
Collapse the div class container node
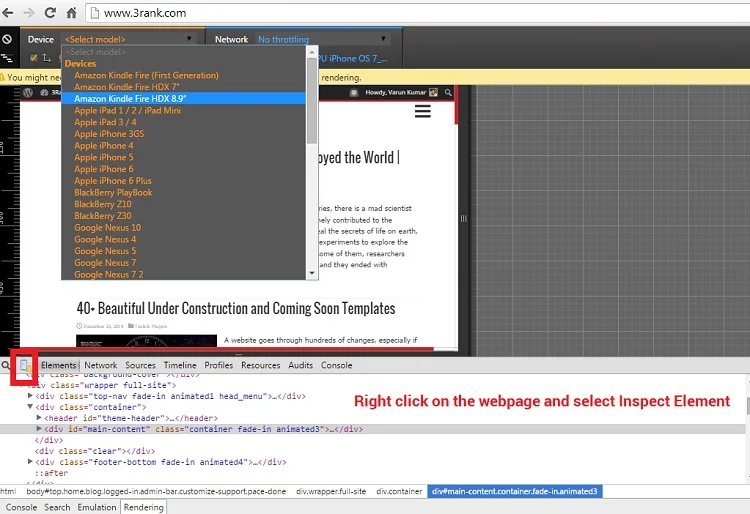tap(30, 407)
